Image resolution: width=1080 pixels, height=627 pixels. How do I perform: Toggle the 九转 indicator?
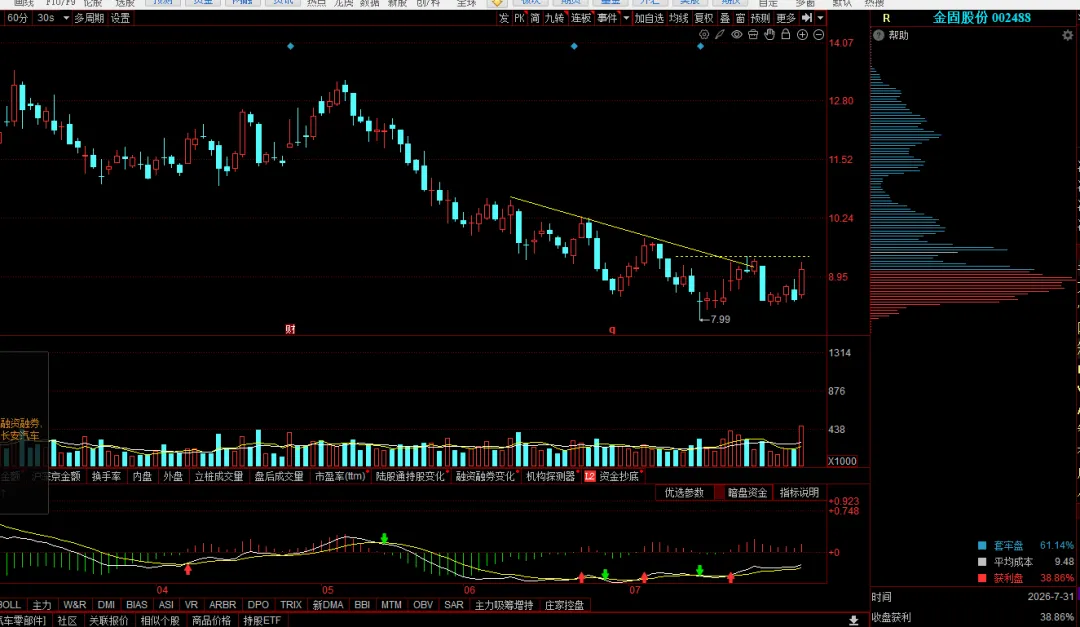click(554, 18)
